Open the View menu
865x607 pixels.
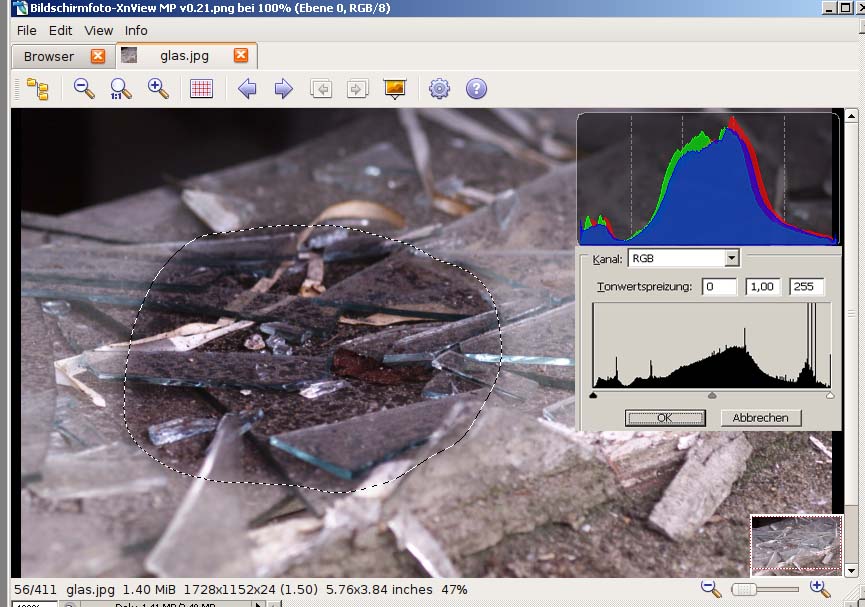[99, 30]
